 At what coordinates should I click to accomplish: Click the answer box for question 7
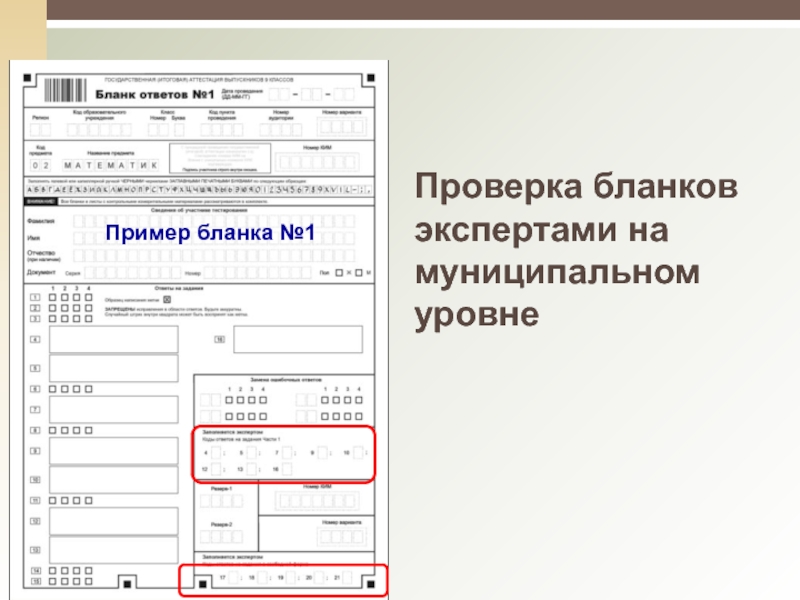[114, 409]
